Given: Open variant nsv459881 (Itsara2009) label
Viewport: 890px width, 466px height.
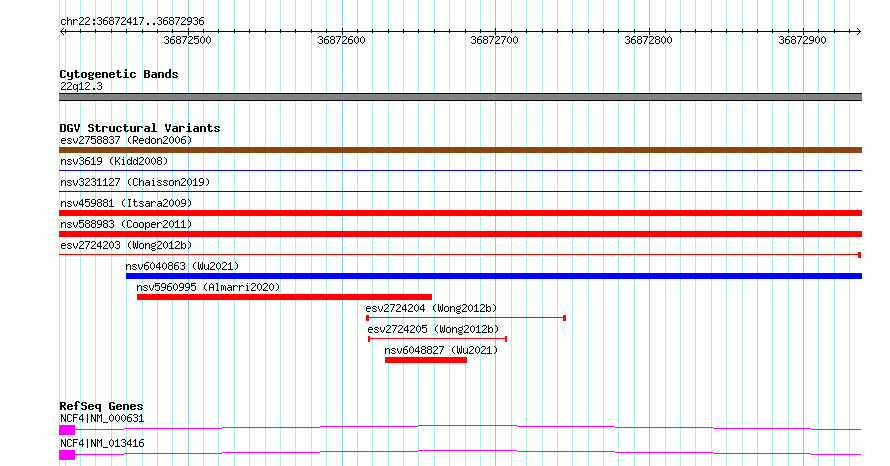Looking at the screenshot, I should [x=126, y=203].
